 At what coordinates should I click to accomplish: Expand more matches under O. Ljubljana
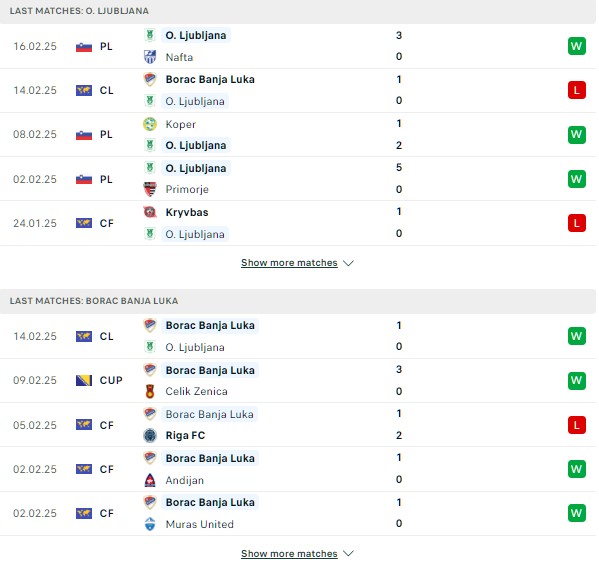click(x=289, y=263)
